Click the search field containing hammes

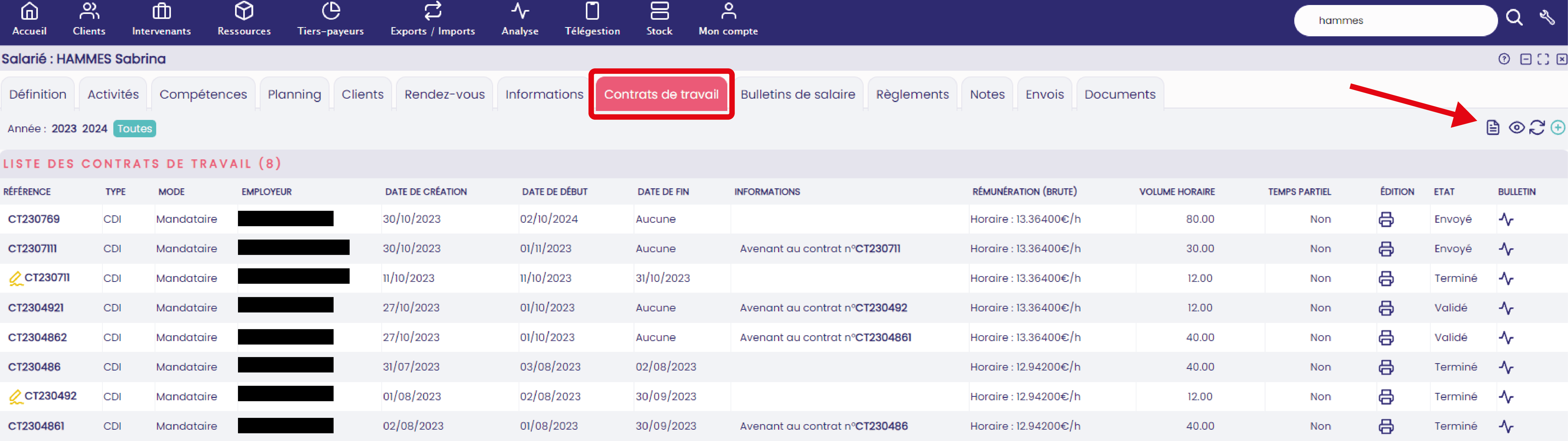[1395, 21]
